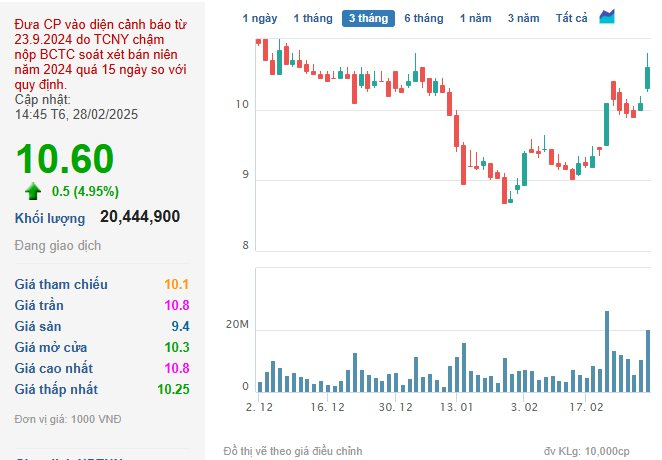The width and height of the screenshot is (662, 460).
Task: Click the Giá sàn label
Action: (x=38, y=326)
